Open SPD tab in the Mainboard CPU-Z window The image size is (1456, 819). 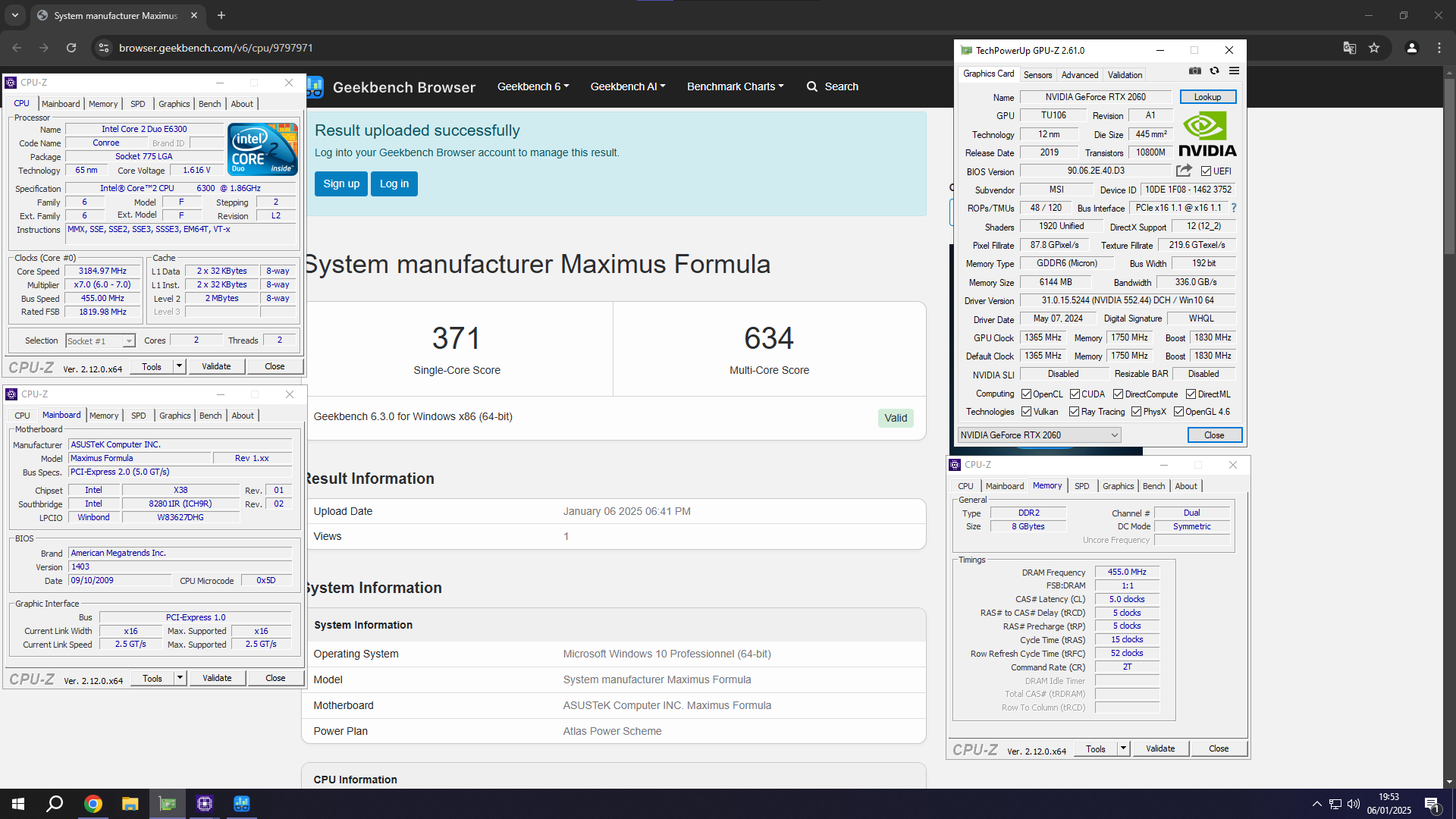tap(138, 416)
